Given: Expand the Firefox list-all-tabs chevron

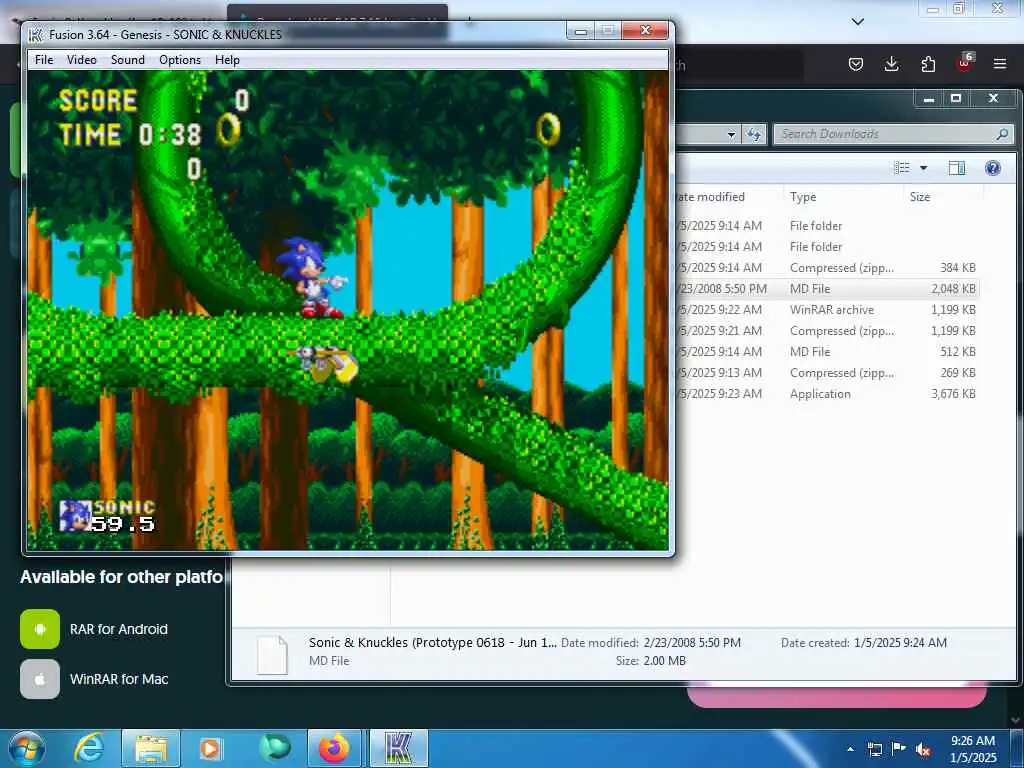Looking at the screenshot, I should (x=858, y=22).
